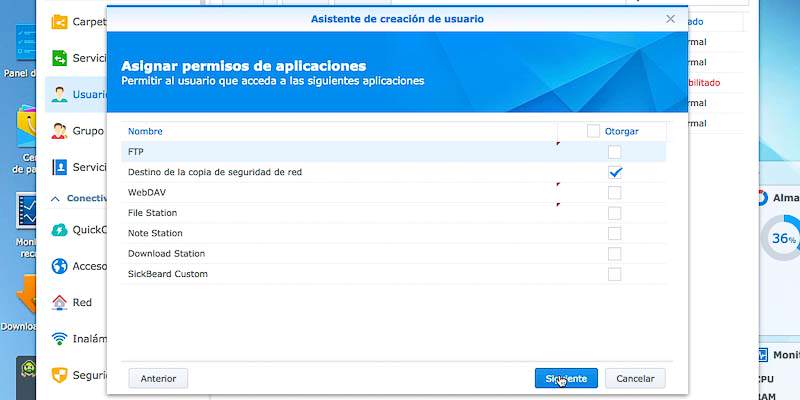The image size is (800, 400).
Task: Toggle the Otorgar select-all checkbox
Action: pyautogui.click(x=593, y=131)
